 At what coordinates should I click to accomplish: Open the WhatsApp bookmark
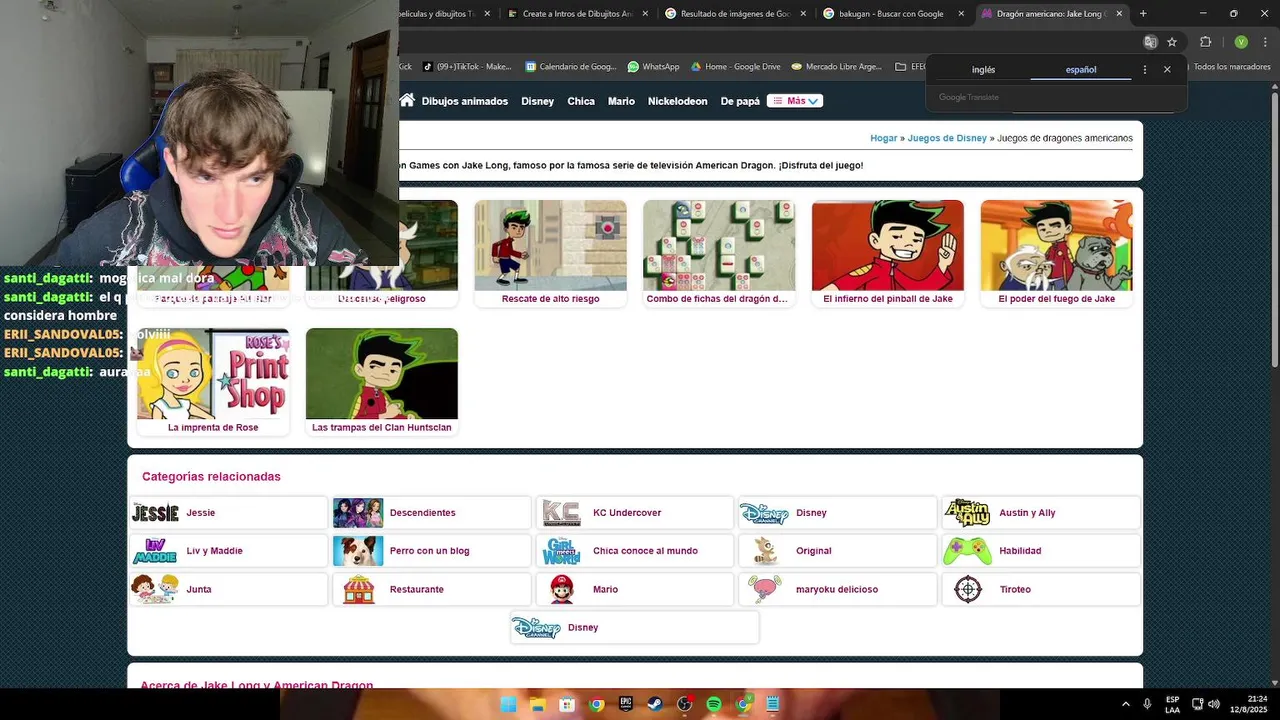653,67
